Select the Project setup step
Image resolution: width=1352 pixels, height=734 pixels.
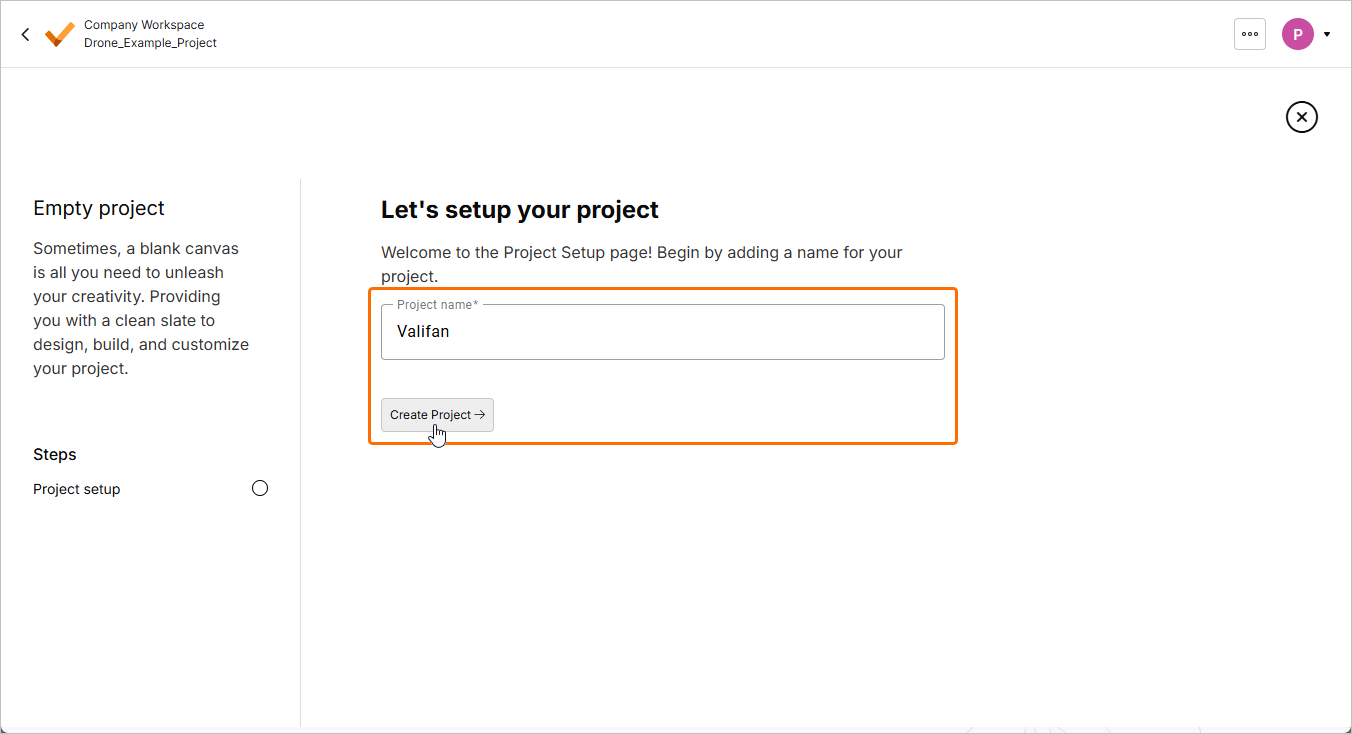(77, 489)
